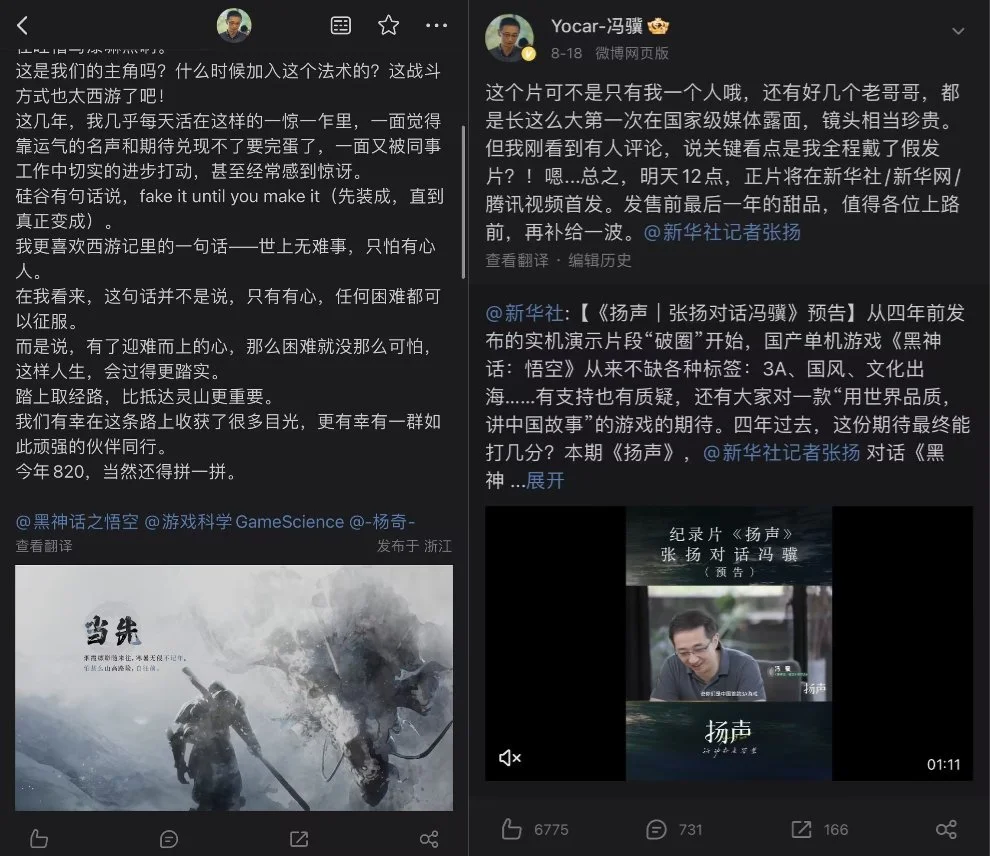Like Yocar's post showing 6775 likes
The height and width of the screenshot is (856, 990).
coord(535,829)
